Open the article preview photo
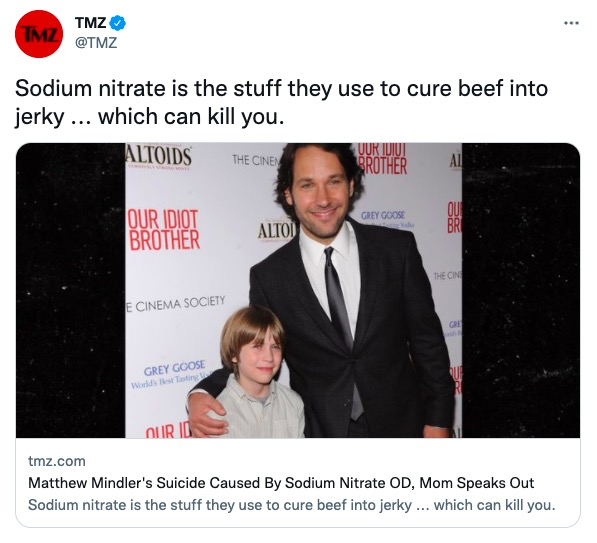Screen dimensions: 597x543 tap(298, 291)
